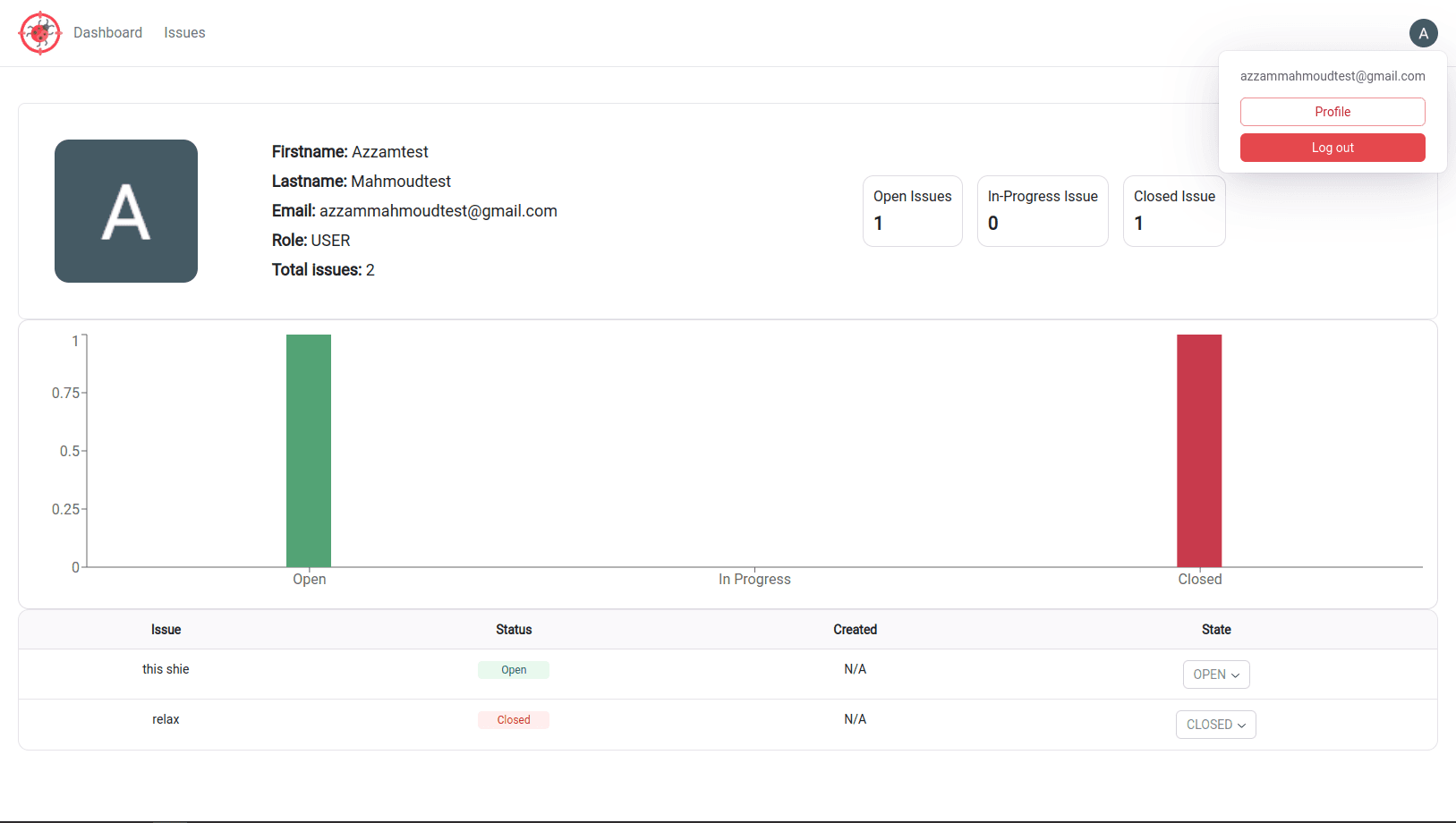Navigate to the Dashboard menu item
The height and width of the screenshot is (823, 1456).
(x=107, y=32)
